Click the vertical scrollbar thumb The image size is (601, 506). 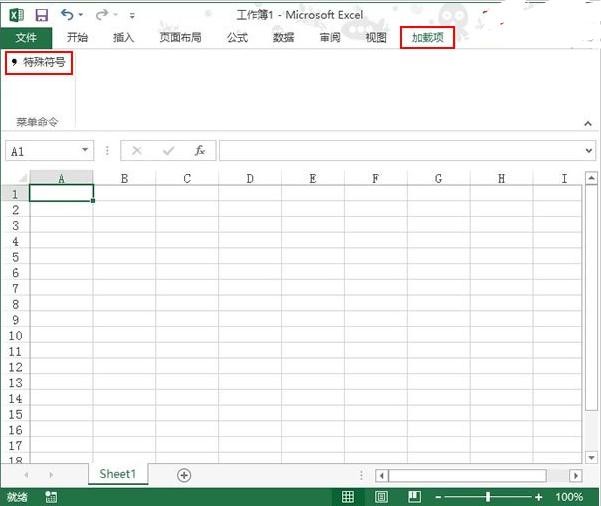pos(591,297)
